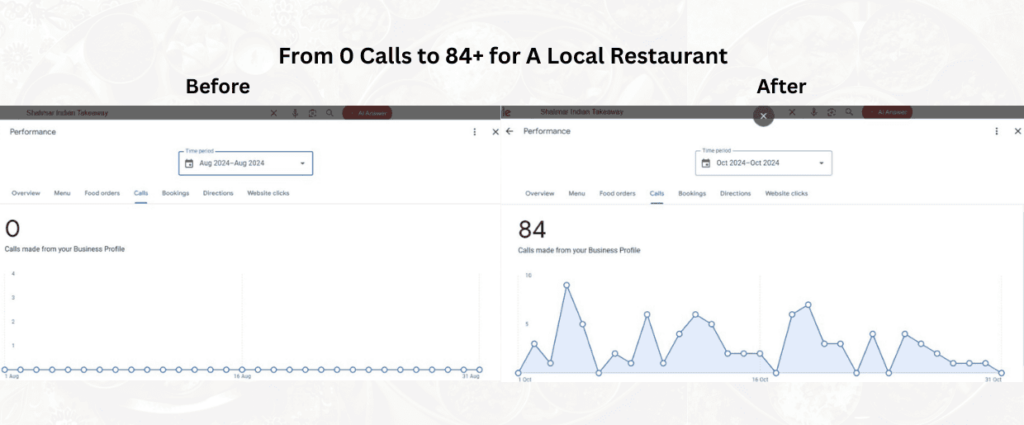The image size is (1024, 425).
Task: Click the highest peak data point in October chart
Action: [566, 285]
